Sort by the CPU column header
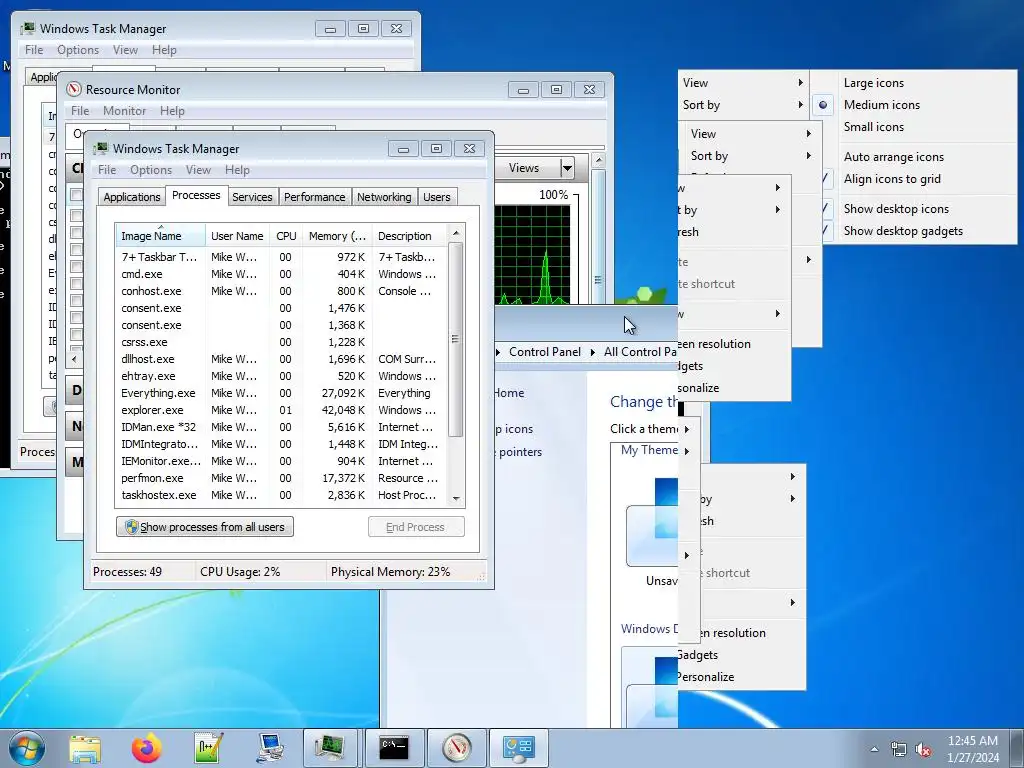1024x768 pixels. pyautogui.click(x=286, y=235)
